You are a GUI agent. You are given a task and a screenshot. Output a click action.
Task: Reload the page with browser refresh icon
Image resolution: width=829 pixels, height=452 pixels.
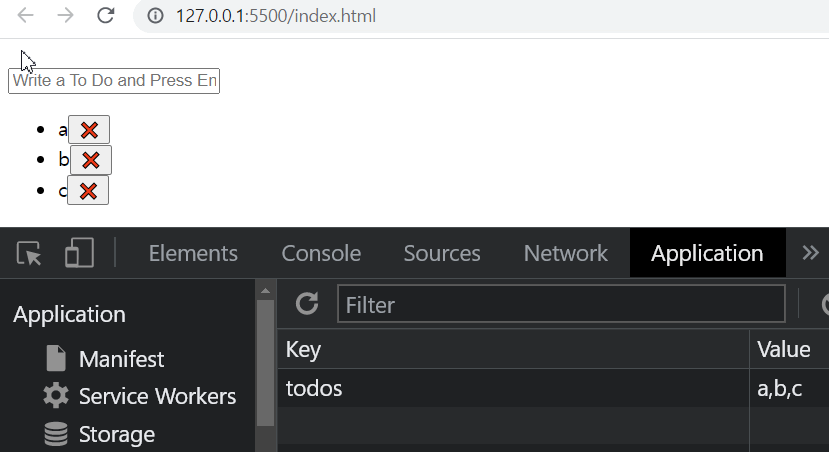106,15
